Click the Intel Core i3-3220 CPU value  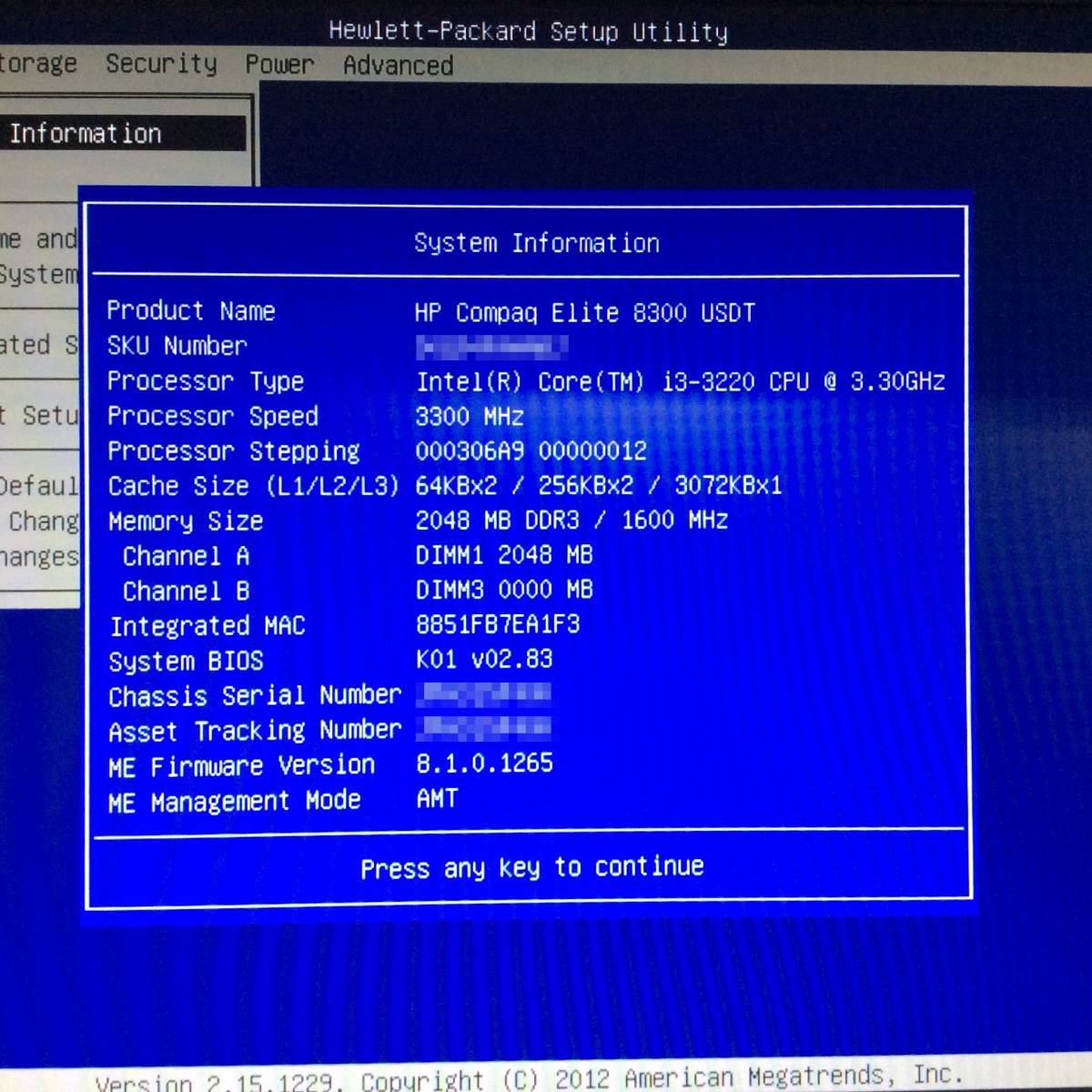coord(681,381)
